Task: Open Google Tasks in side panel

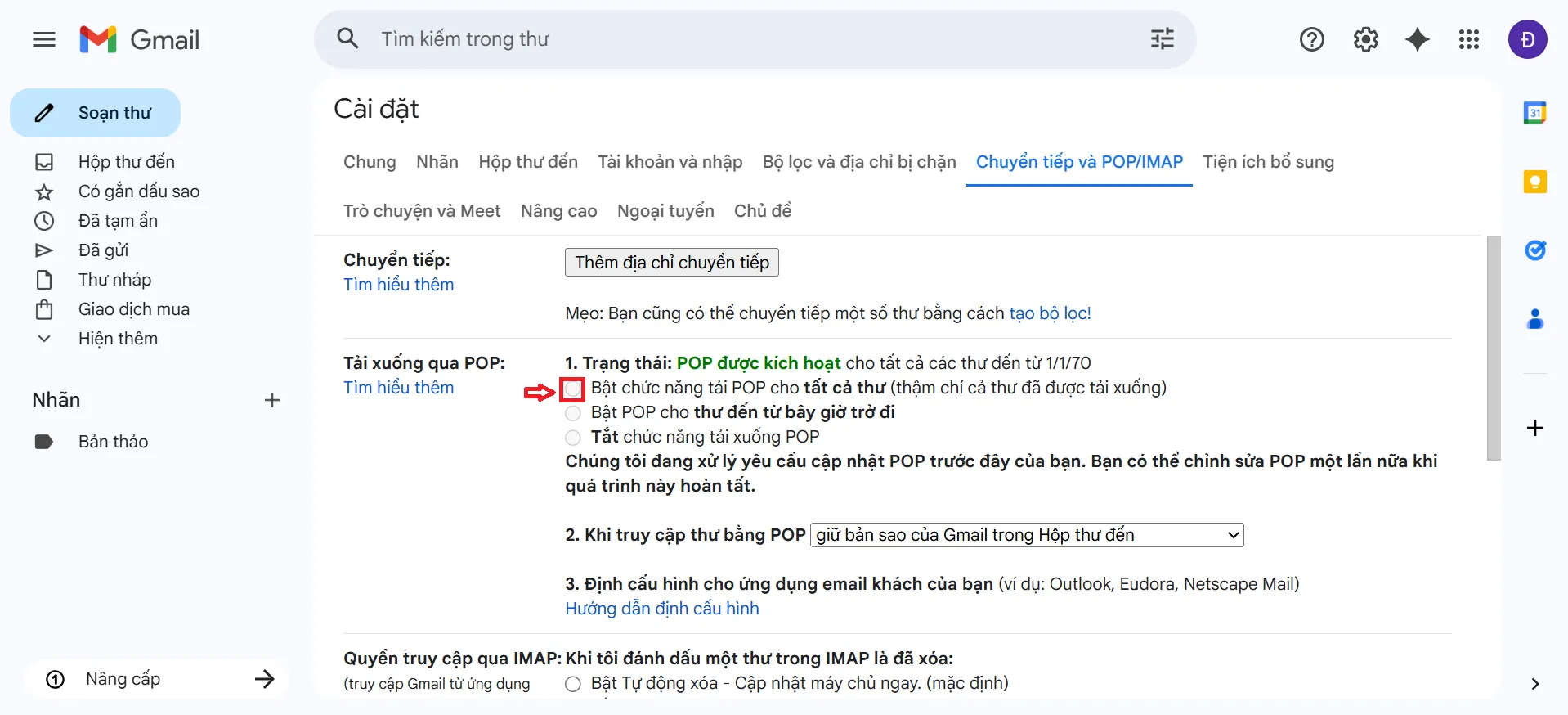Action: 1534,250
